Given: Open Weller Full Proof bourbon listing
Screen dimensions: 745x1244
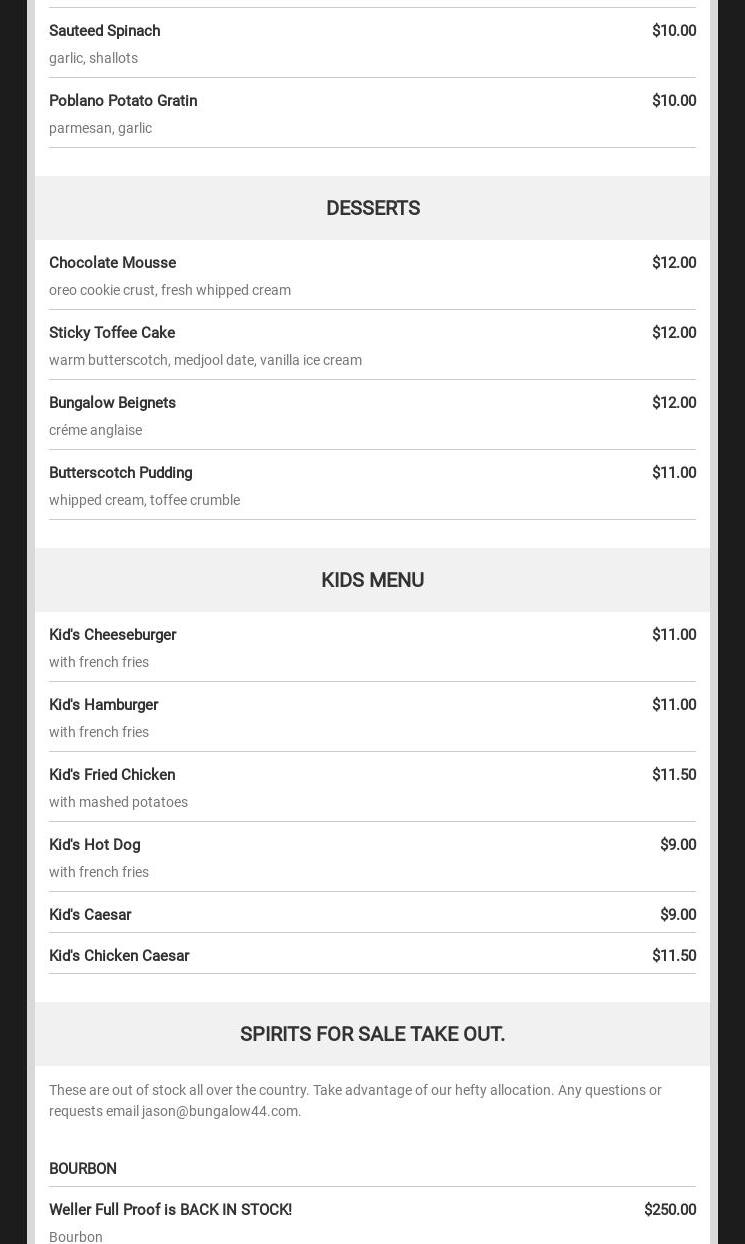Looking at the screenshot, I should click(171, 1210).
